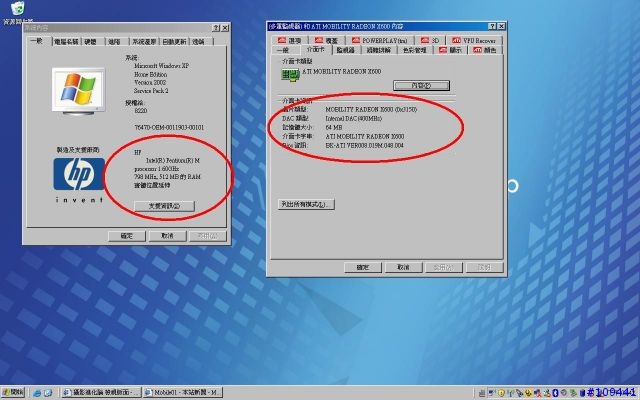The image size is (640, 400).
Task: Click the help question mark in ATI dialog
Action: click(x=493, y=27)
